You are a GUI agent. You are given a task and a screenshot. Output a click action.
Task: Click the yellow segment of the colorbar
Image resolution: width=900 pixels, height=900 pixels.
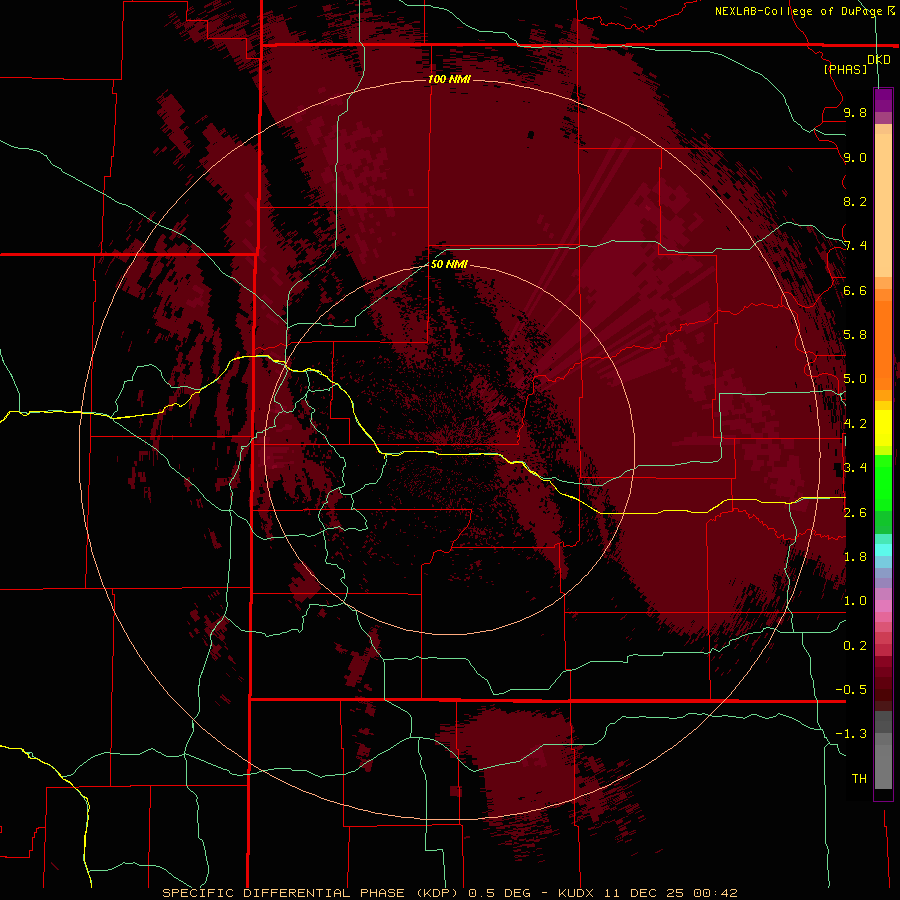[x=883, y=428]
